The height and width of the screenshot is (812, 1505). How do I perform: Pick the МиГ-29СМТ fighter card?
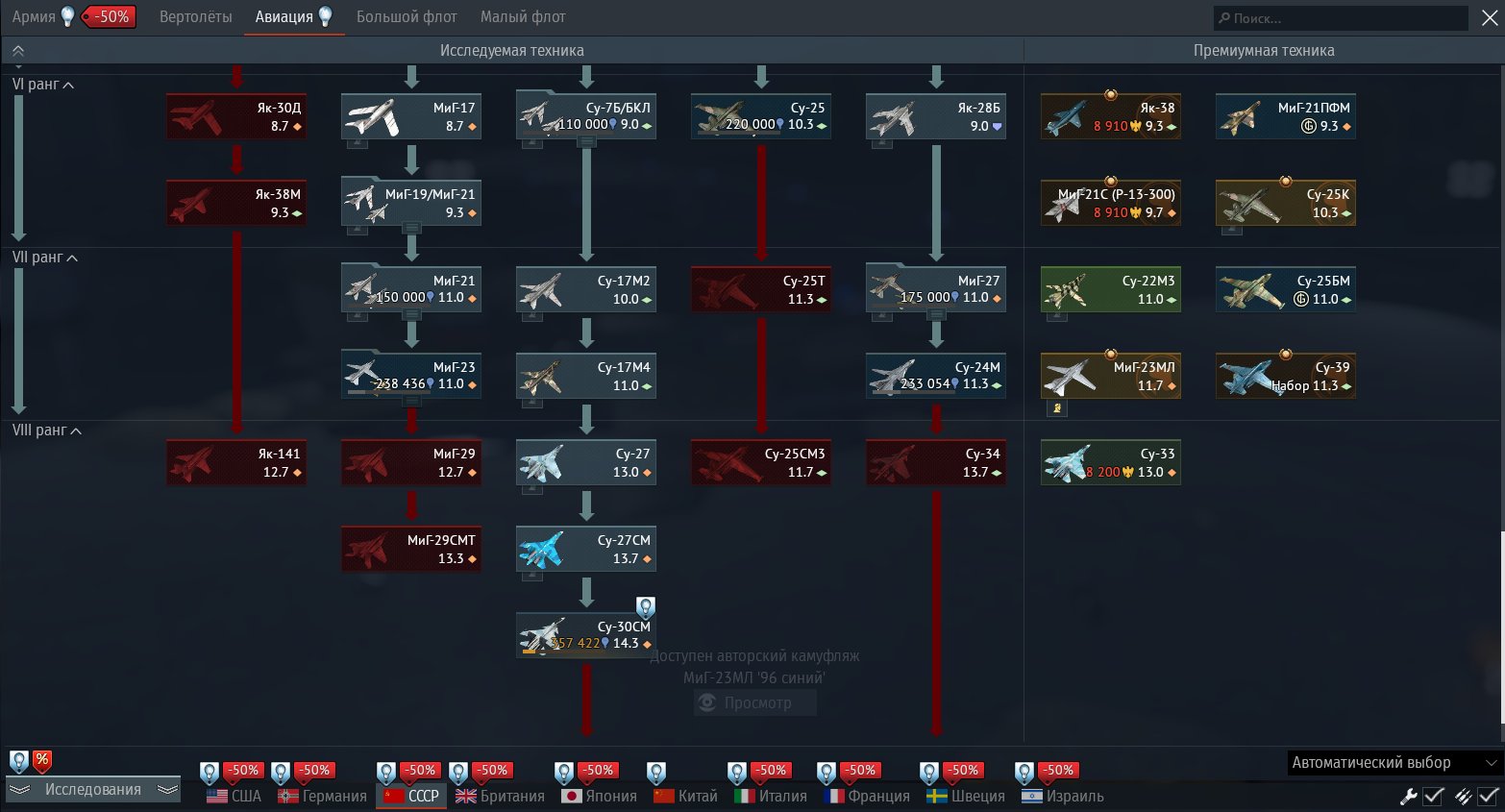point(411,549)
